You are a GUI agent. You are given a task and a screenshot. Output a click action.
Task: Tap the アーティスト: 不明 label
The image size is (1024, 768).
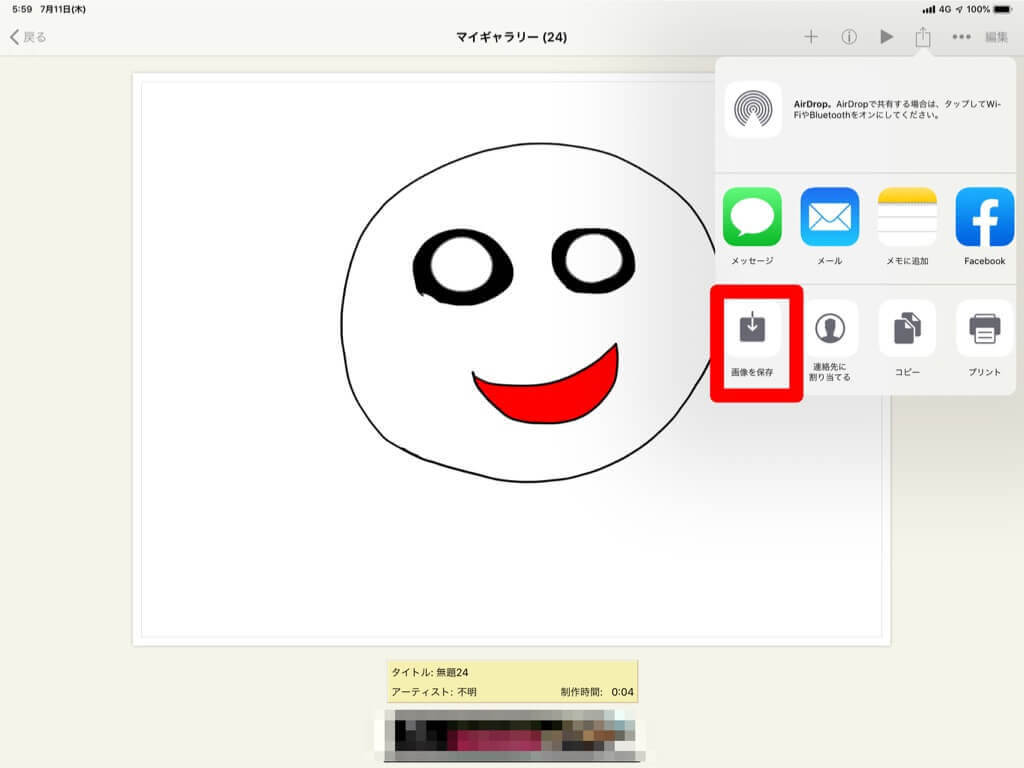434,692
